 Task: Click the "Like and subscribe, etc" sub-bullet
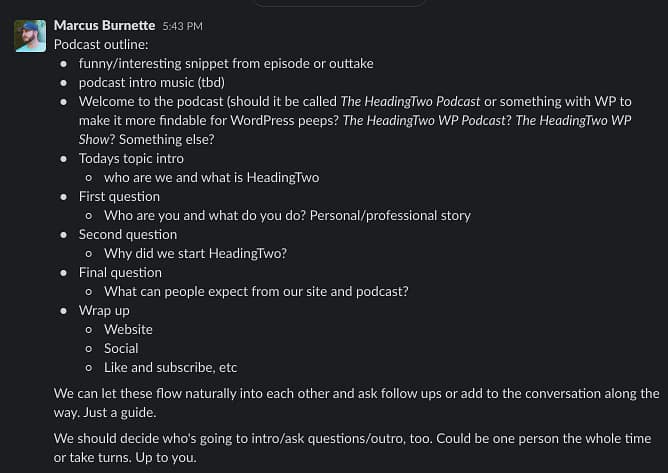pyautogui.click(x=170, y=367)
